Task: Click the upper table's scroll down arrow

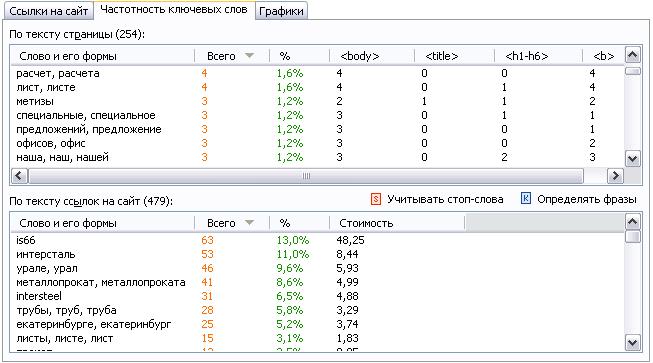Action: (x=633, y=159)
